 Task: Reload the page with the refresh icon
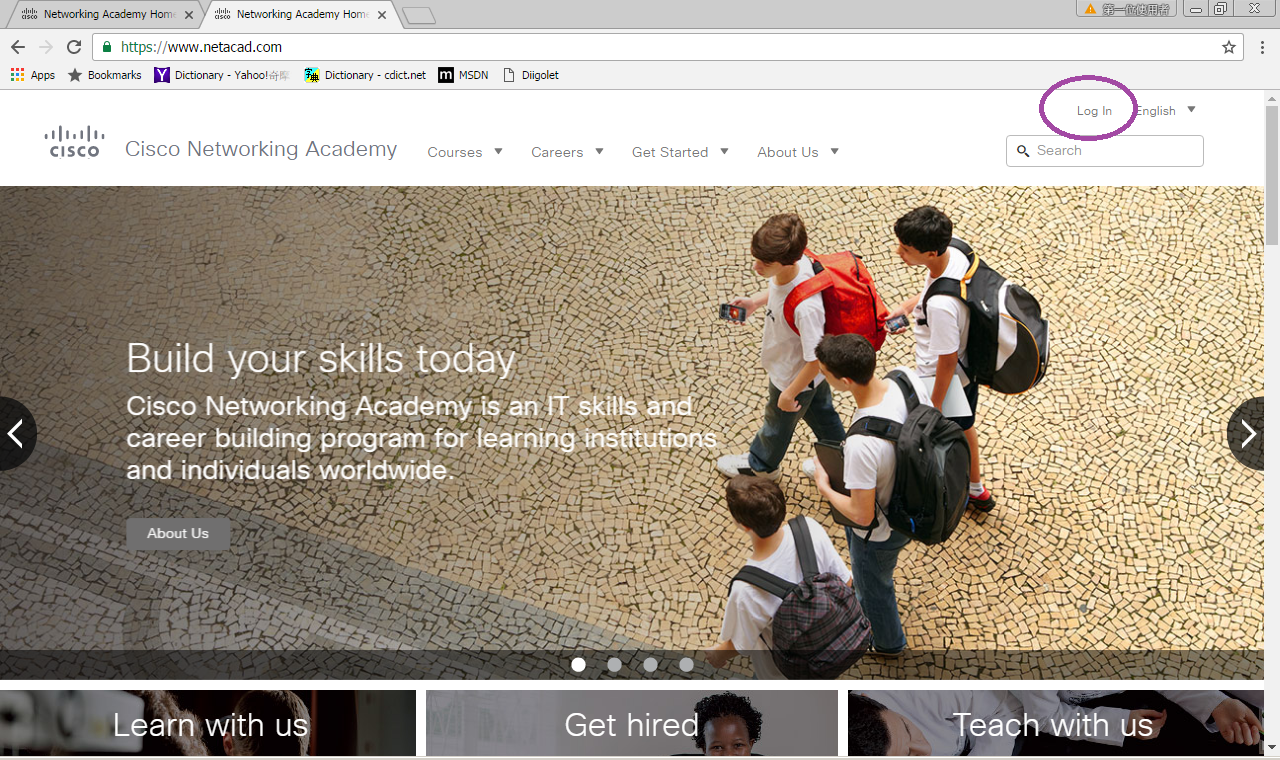coord(73,47)
